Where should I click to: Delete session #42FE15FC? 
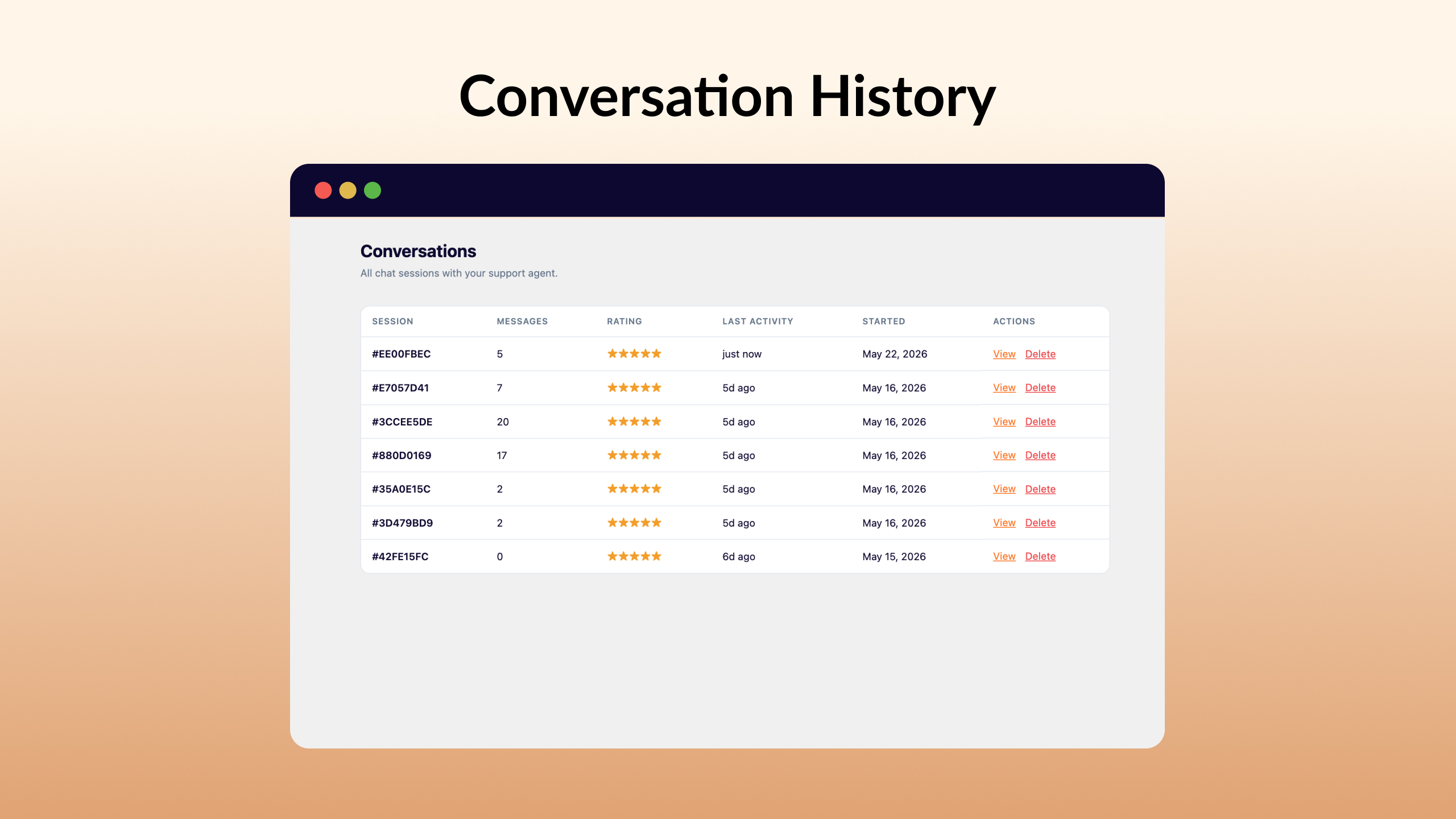pyautogui.click(x=1040, y=556)
